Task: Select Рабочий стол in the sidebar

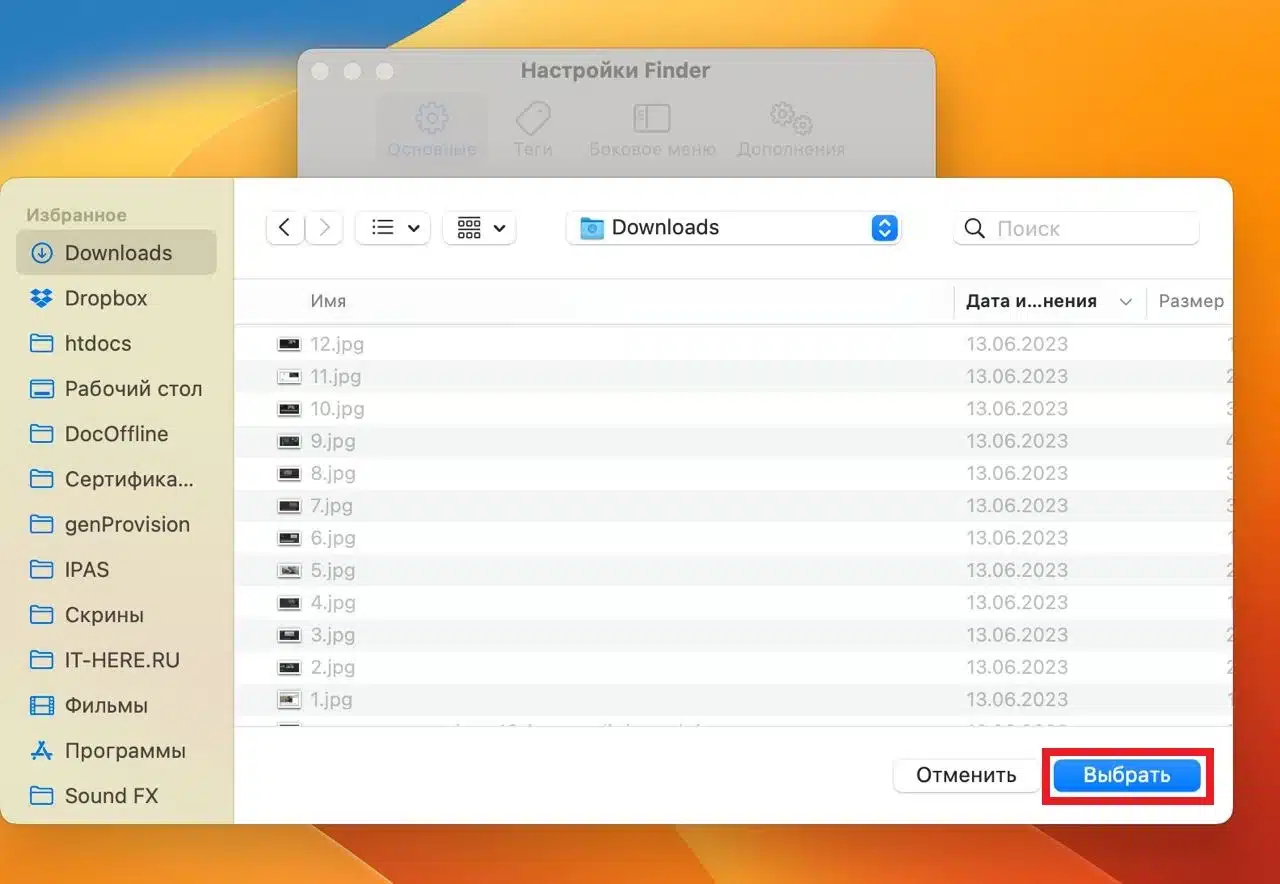Action: [133, 389]
